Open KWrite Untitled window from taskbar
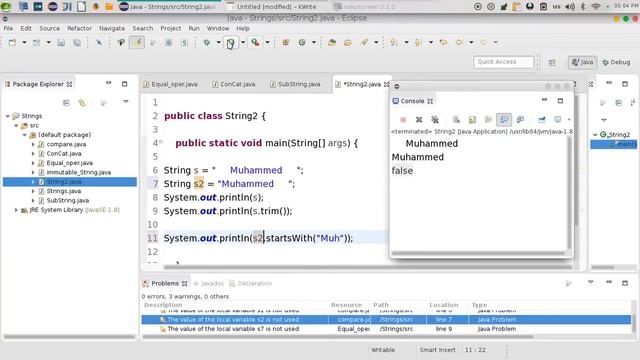 point(272,7)
